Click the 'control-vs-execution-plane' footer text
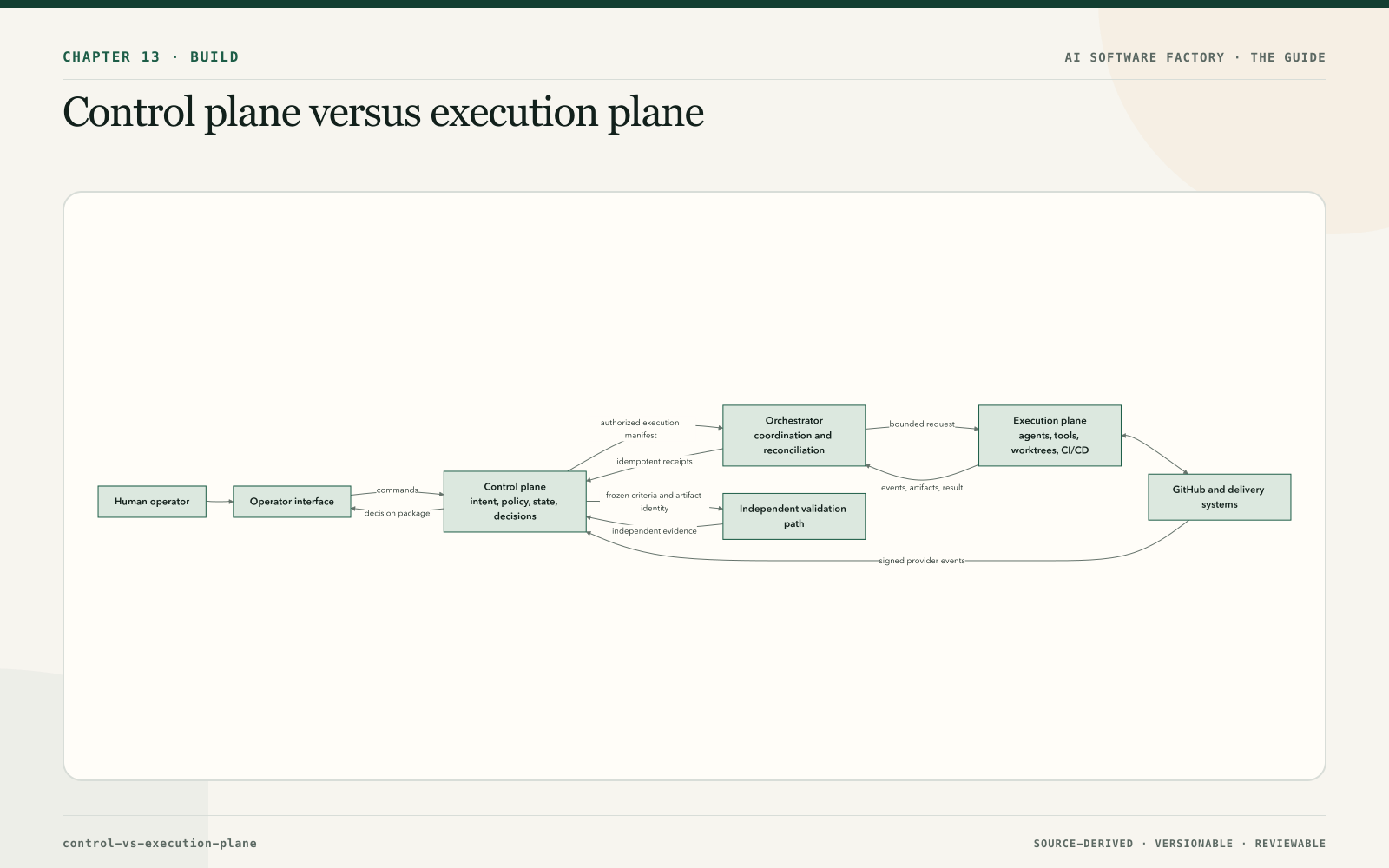The image size is (1389, 868). coord(160,843)
